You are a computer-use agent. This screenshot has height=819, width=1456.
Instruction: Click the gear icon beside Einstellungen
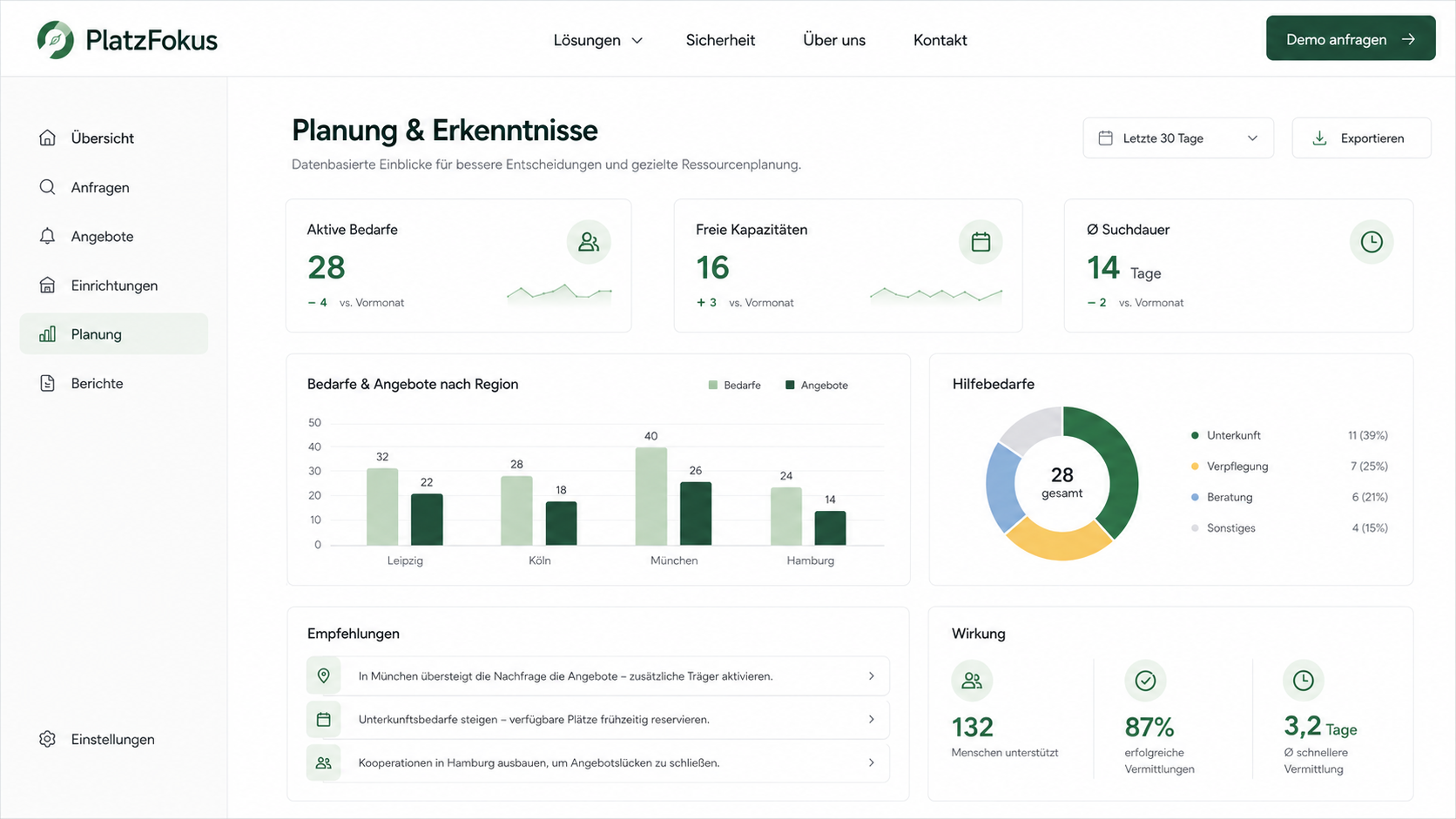(47, 739)
